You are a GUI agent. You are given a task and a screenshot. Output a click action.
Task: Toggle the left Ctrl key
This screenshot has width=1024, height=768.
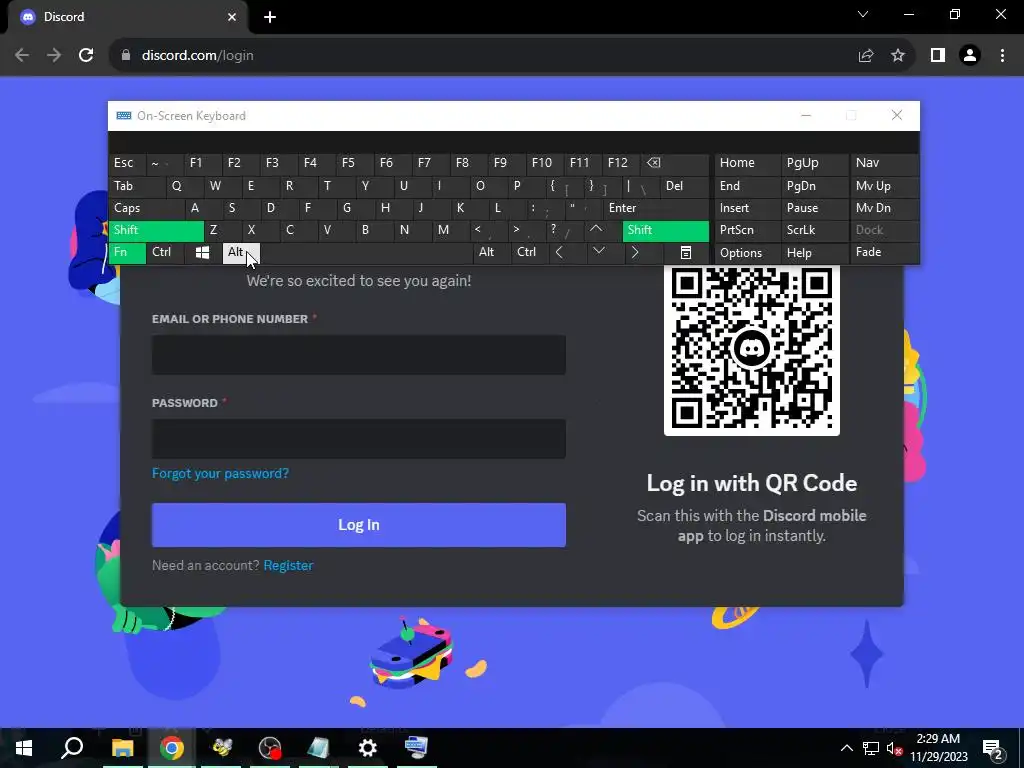[x=166, y=253]
